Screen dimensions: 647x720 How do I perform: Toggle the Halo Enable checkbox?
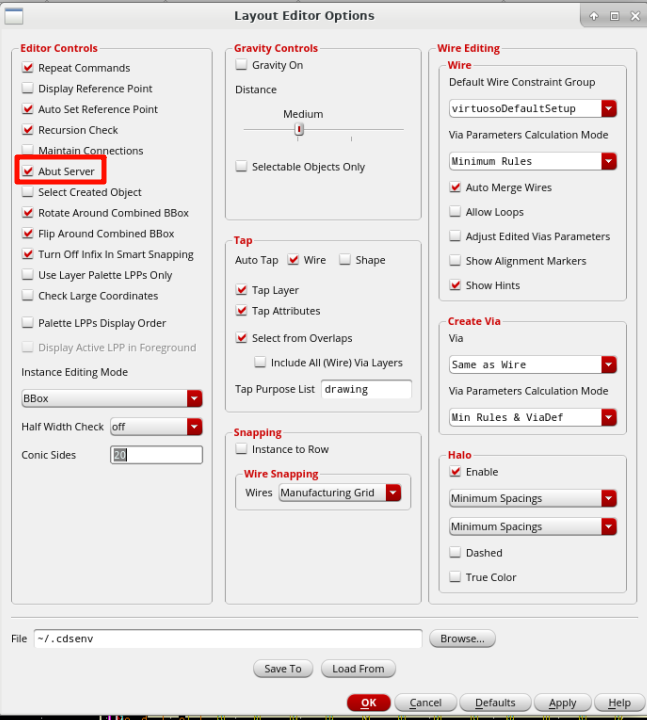[x=455, y=472]
